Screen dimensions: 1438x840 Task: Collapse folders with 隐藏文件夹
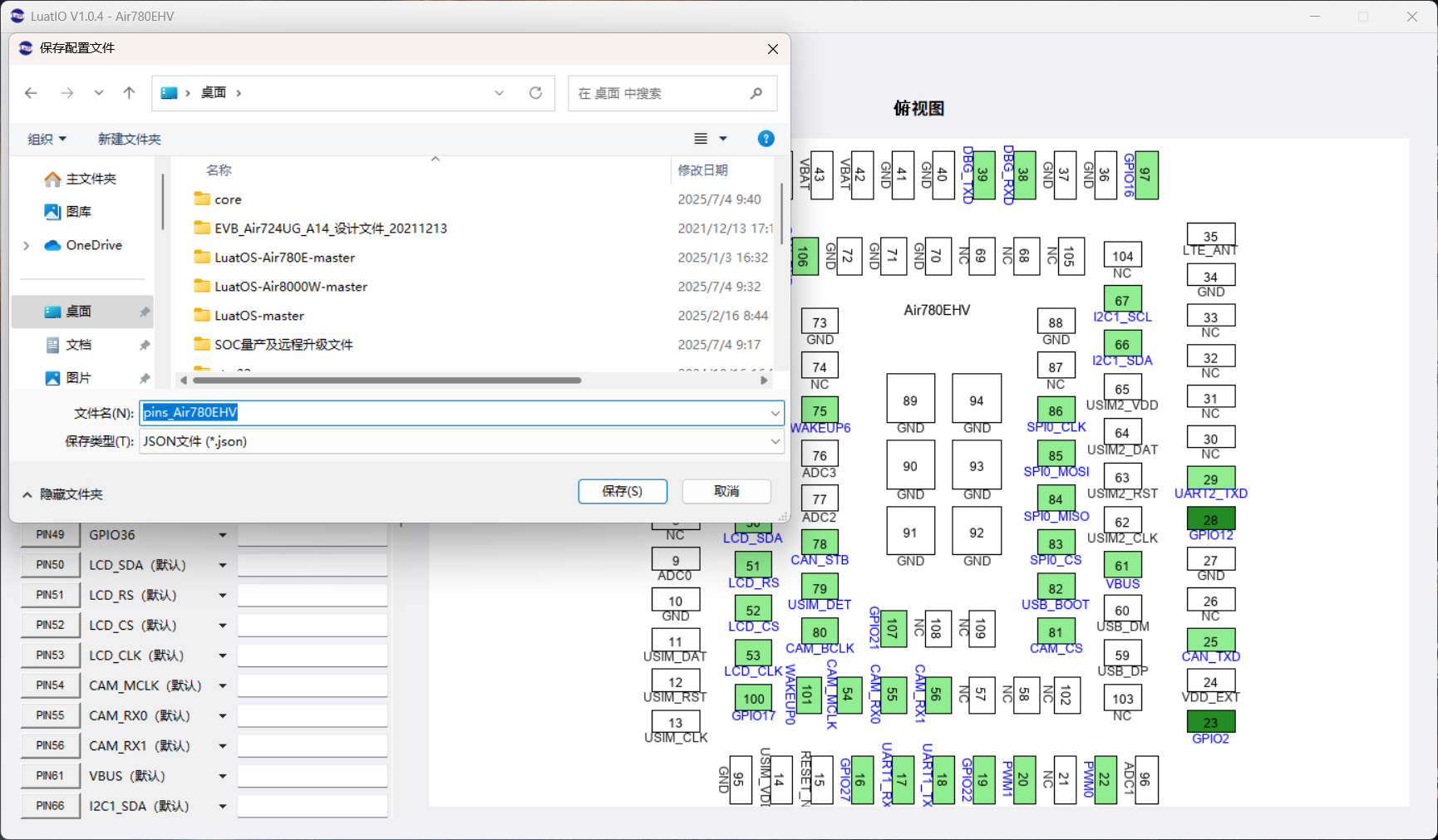pyautogui.click(x=62, y=494)
